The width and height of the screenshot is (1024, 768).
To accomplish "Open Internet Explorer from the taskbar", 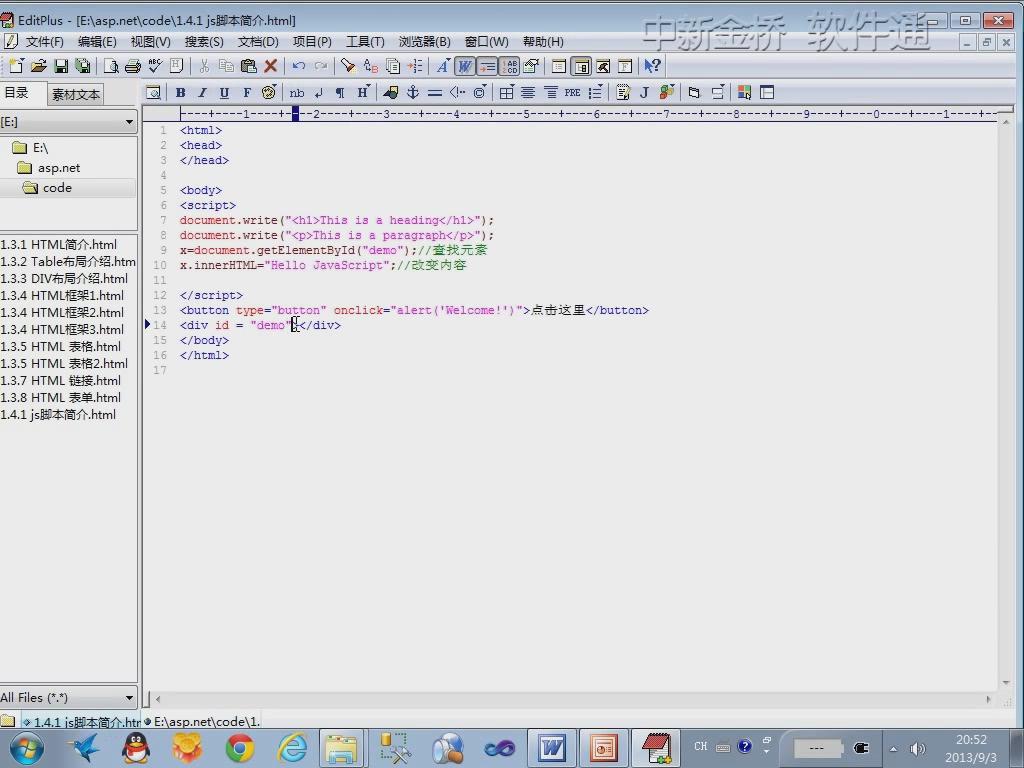I will point(292,748).
